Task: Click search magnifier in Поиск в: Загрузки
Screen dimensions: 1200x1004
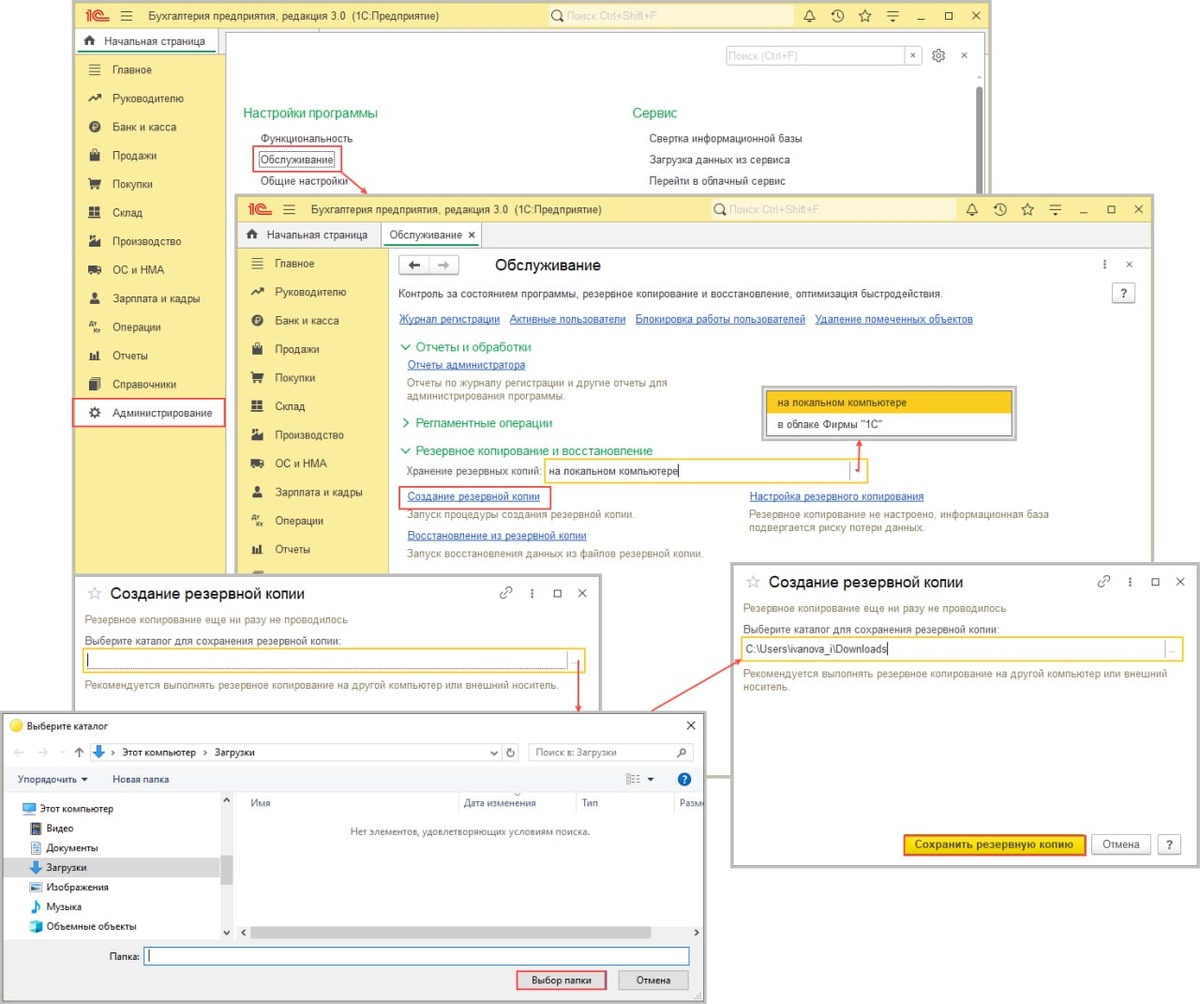Action: click(681, 752)
